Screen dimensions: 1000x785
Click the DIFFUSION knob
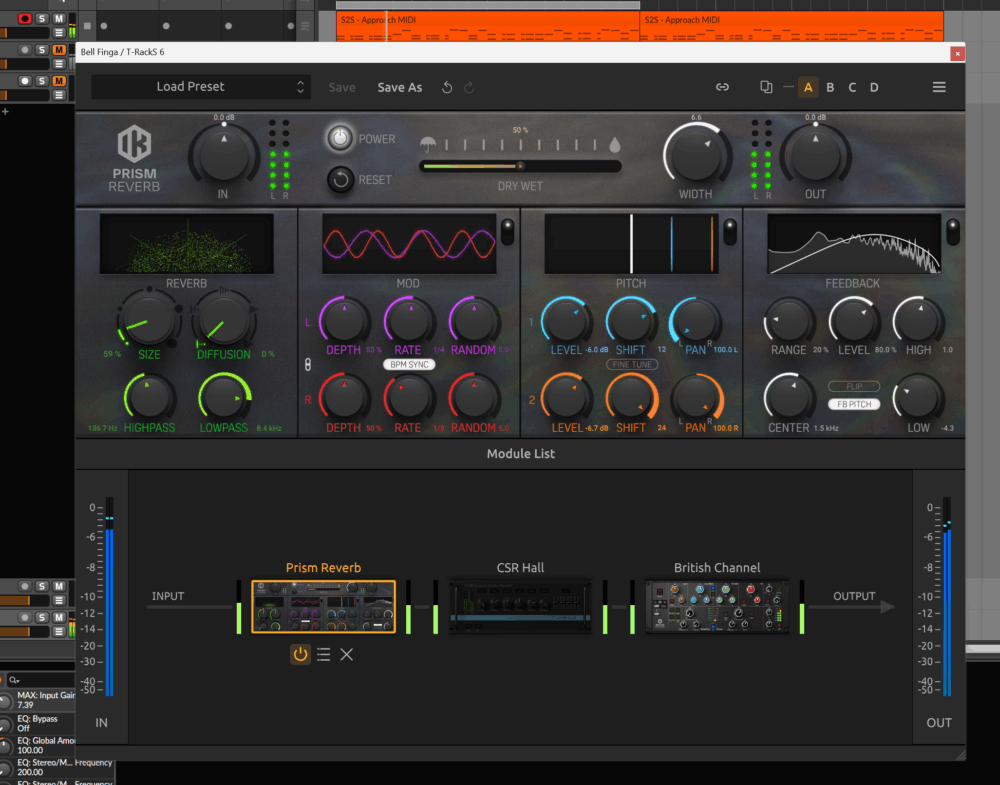click(223, 319)
